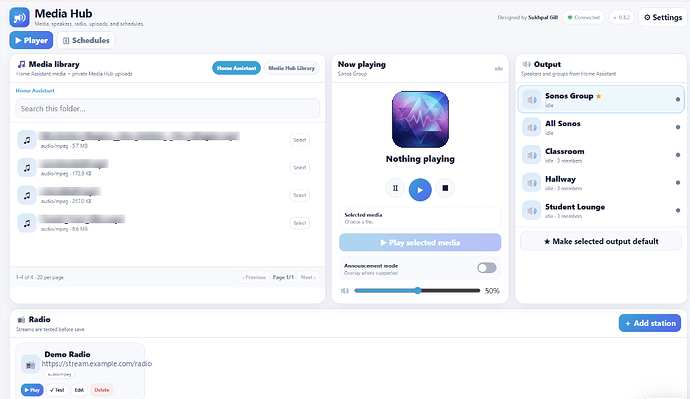Viewport: 690px width, 399px height.
Task: Select Hallway output group
Action: pos(601,183)
